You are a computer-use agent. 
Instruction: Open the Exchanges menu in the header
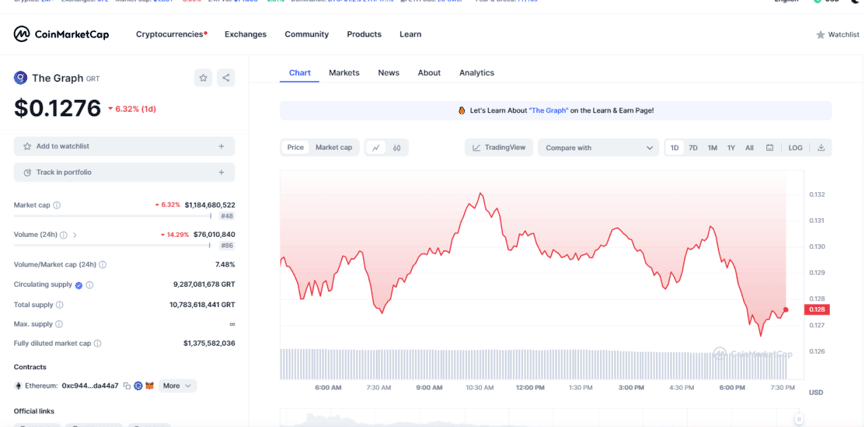245,34
